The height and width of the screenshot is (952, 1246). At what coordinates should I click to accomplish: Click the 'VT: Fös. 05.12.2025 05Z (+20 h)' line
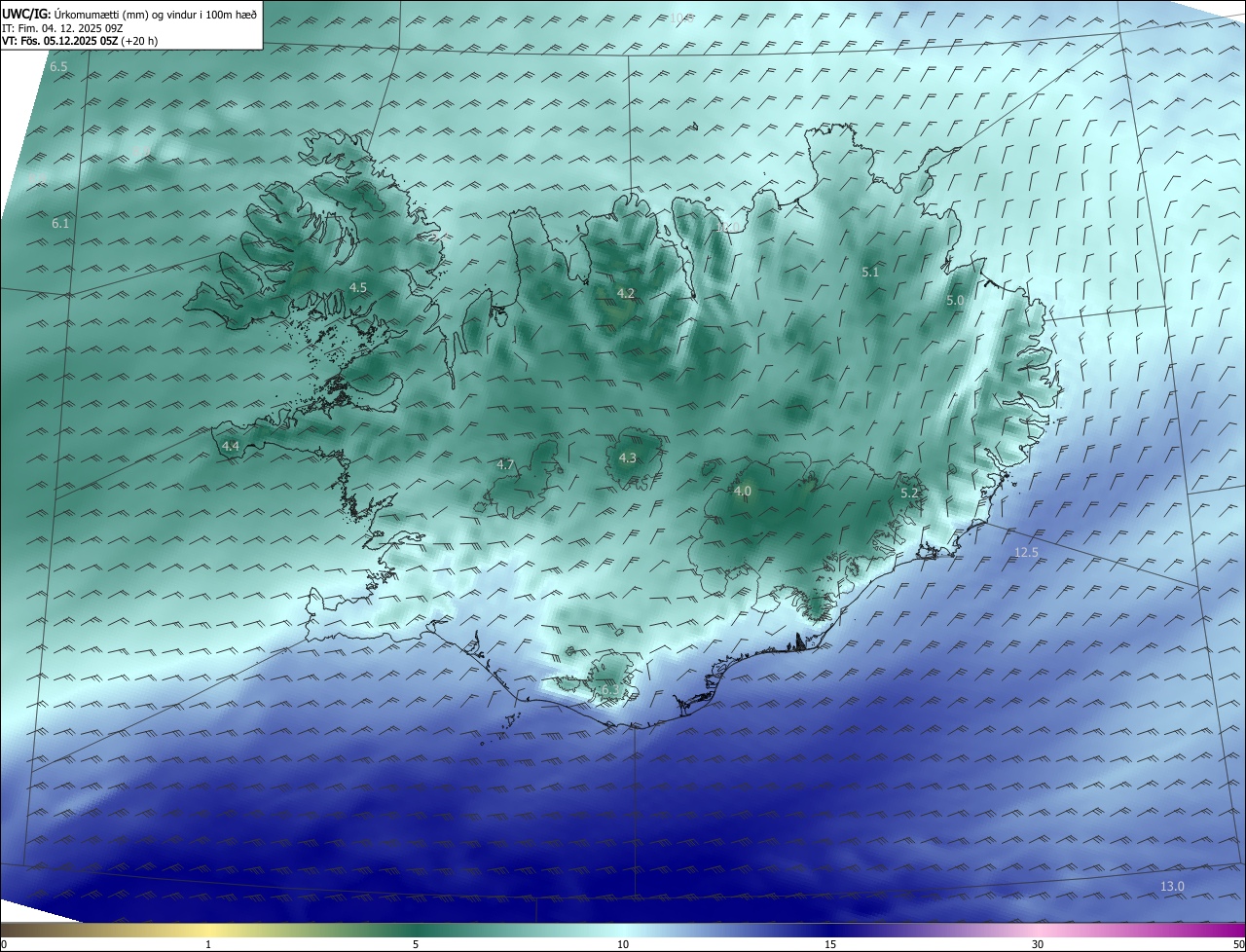[80, 41]
